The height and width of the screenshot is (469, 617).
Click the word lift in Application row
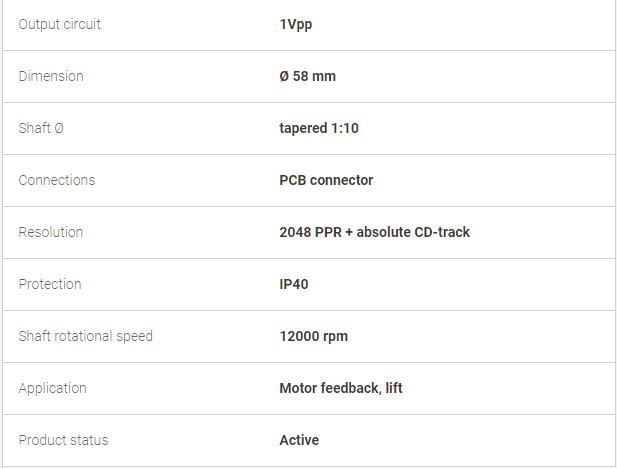click(394, 388)
